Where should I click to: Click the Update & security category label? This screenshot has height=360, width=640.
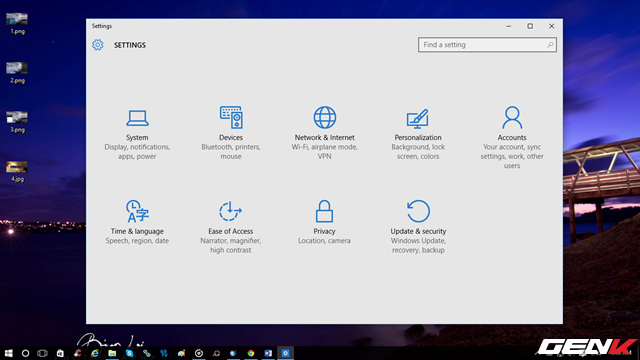(418, 231)
